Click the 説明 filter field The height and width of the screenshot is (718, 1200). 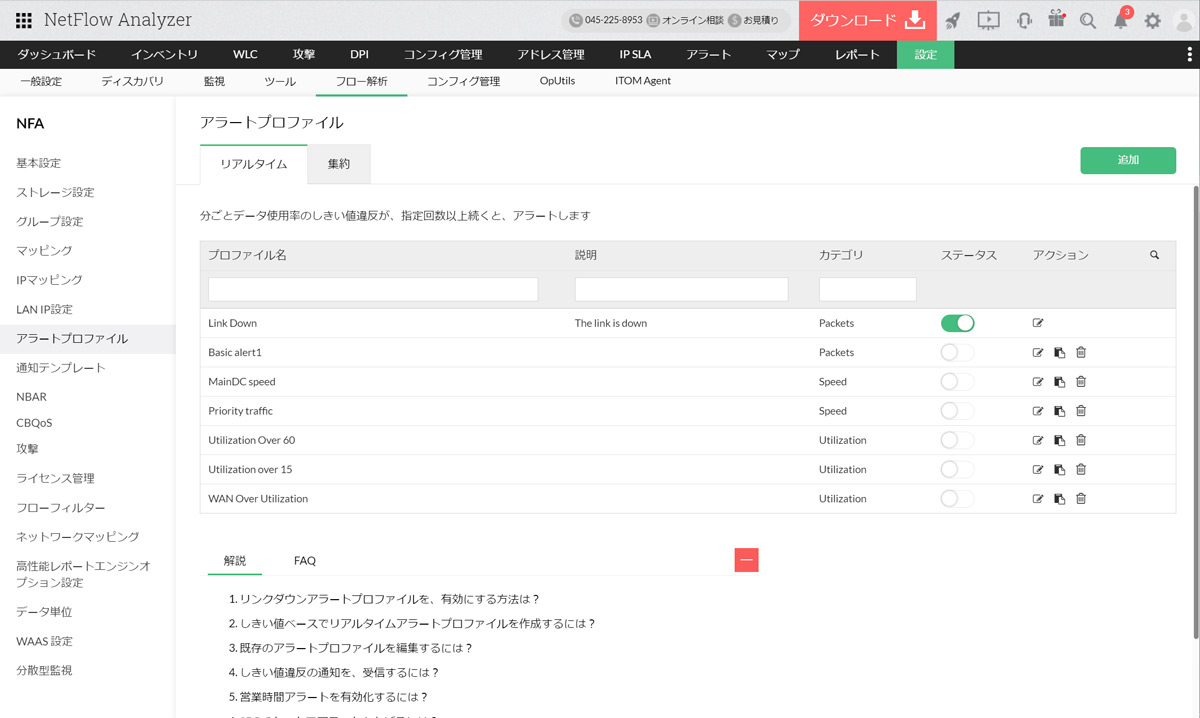[x=681, y=289]
